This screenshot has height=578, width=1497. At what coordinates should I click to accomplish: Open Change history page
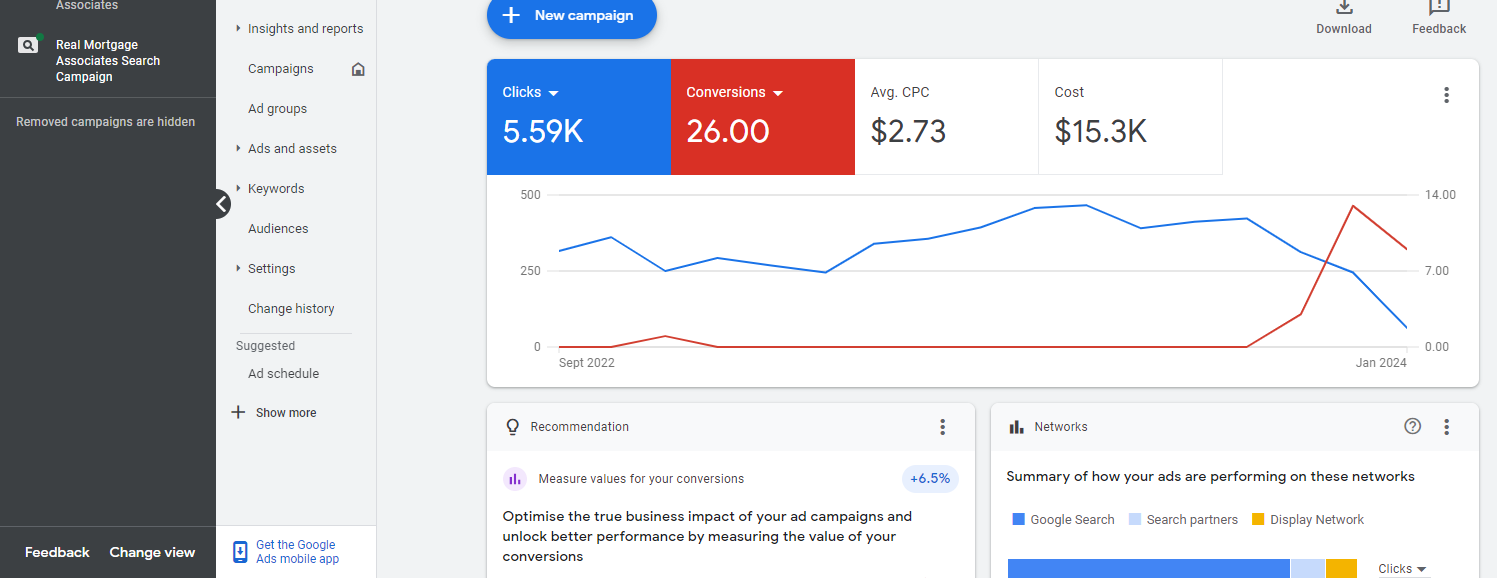coord(291,309)
